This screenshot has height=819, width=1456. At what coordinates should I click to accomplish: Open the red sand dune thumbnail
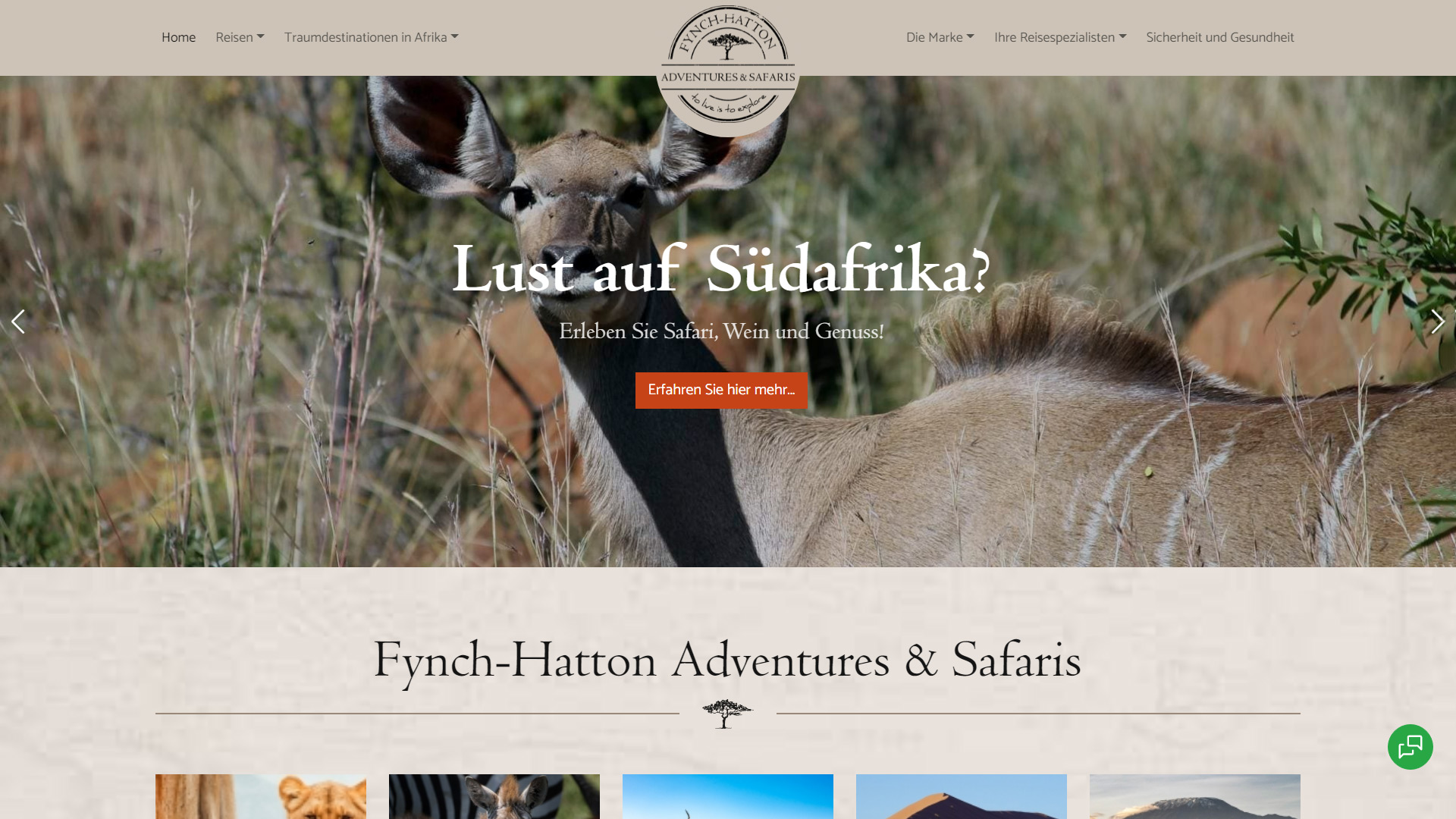(962, 796)
